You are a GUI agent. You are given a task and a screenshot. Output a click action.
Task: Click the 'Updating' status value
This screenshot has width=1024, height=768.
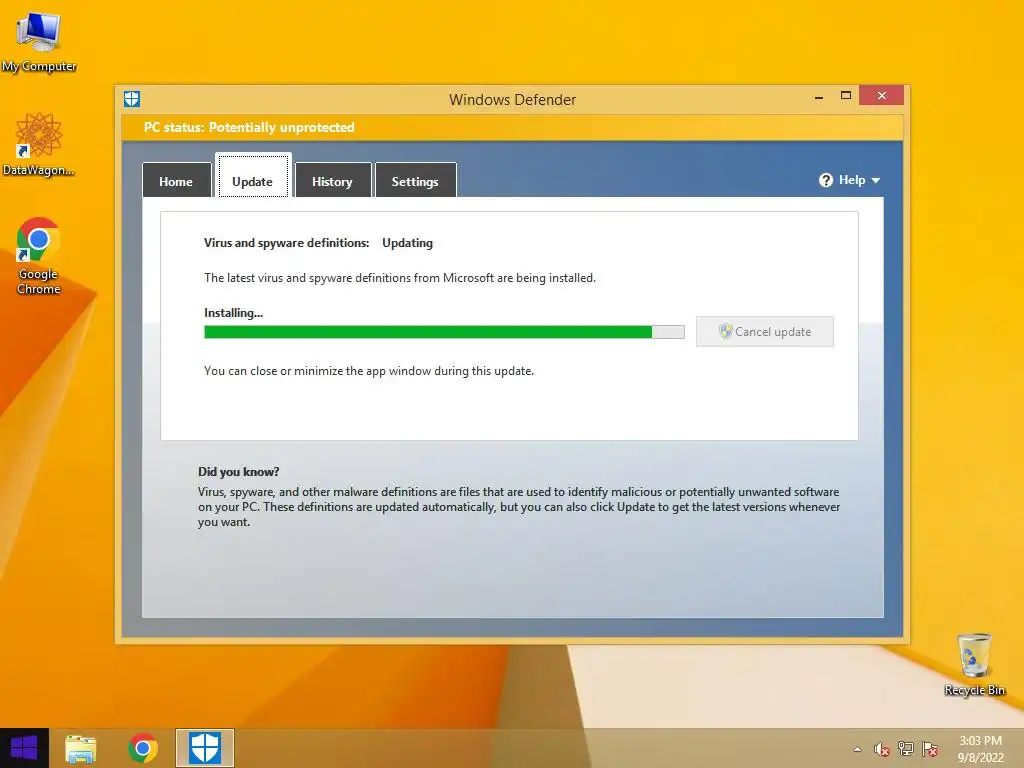(x=408, y=243)
